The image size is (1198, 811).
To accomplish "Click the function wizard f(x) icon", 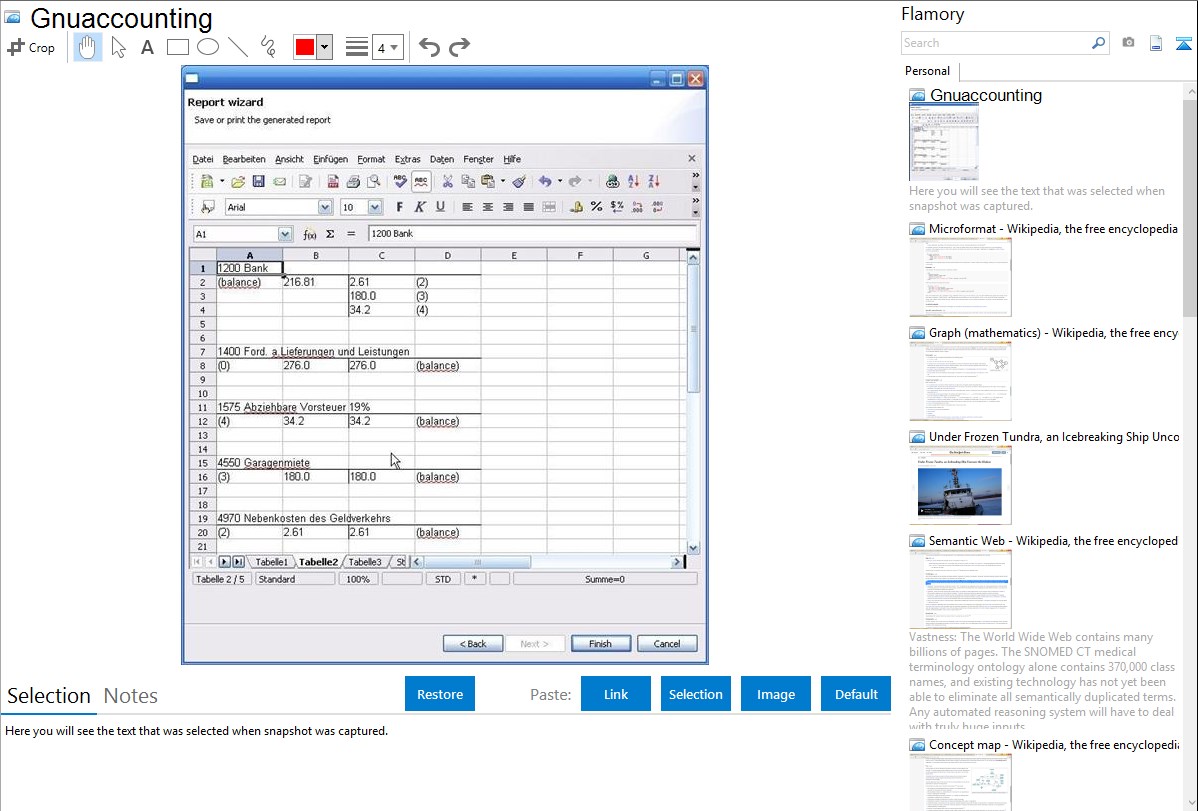I will pos(309,234).
